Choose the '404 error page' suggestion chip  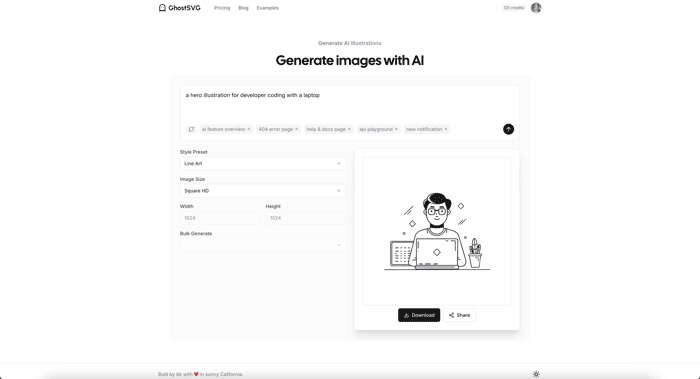278,129
